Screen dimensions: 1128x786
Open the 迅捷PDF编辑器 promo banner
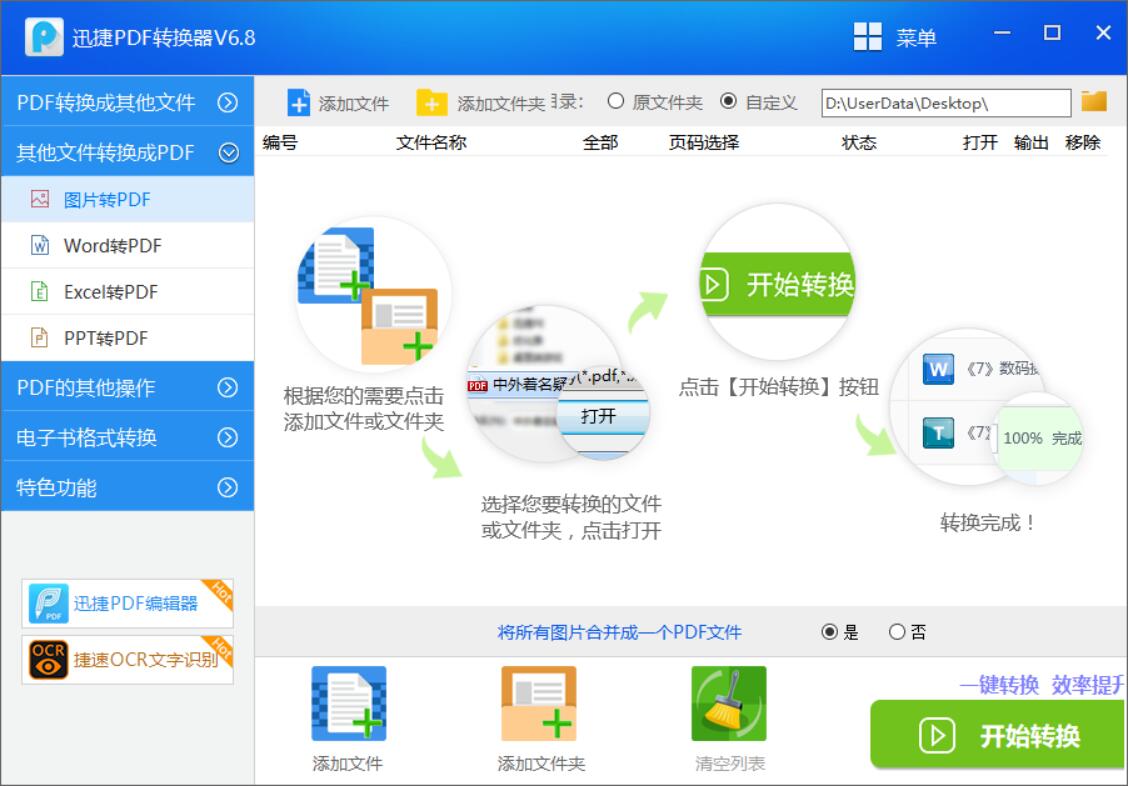point(127,603)
